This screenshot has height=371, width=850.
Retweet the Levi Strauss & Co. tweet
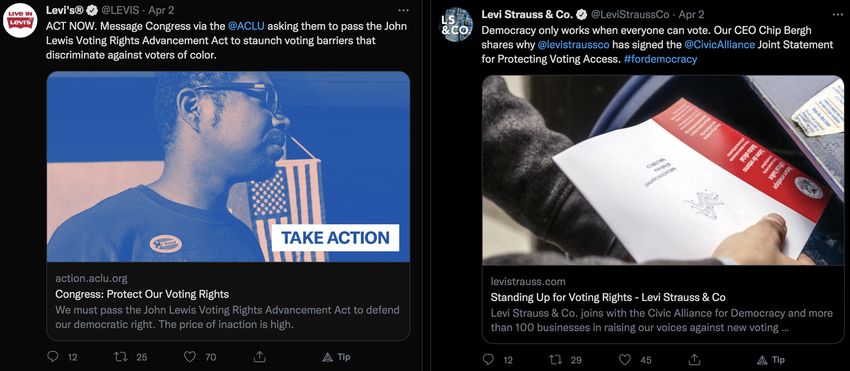[556, 359]
